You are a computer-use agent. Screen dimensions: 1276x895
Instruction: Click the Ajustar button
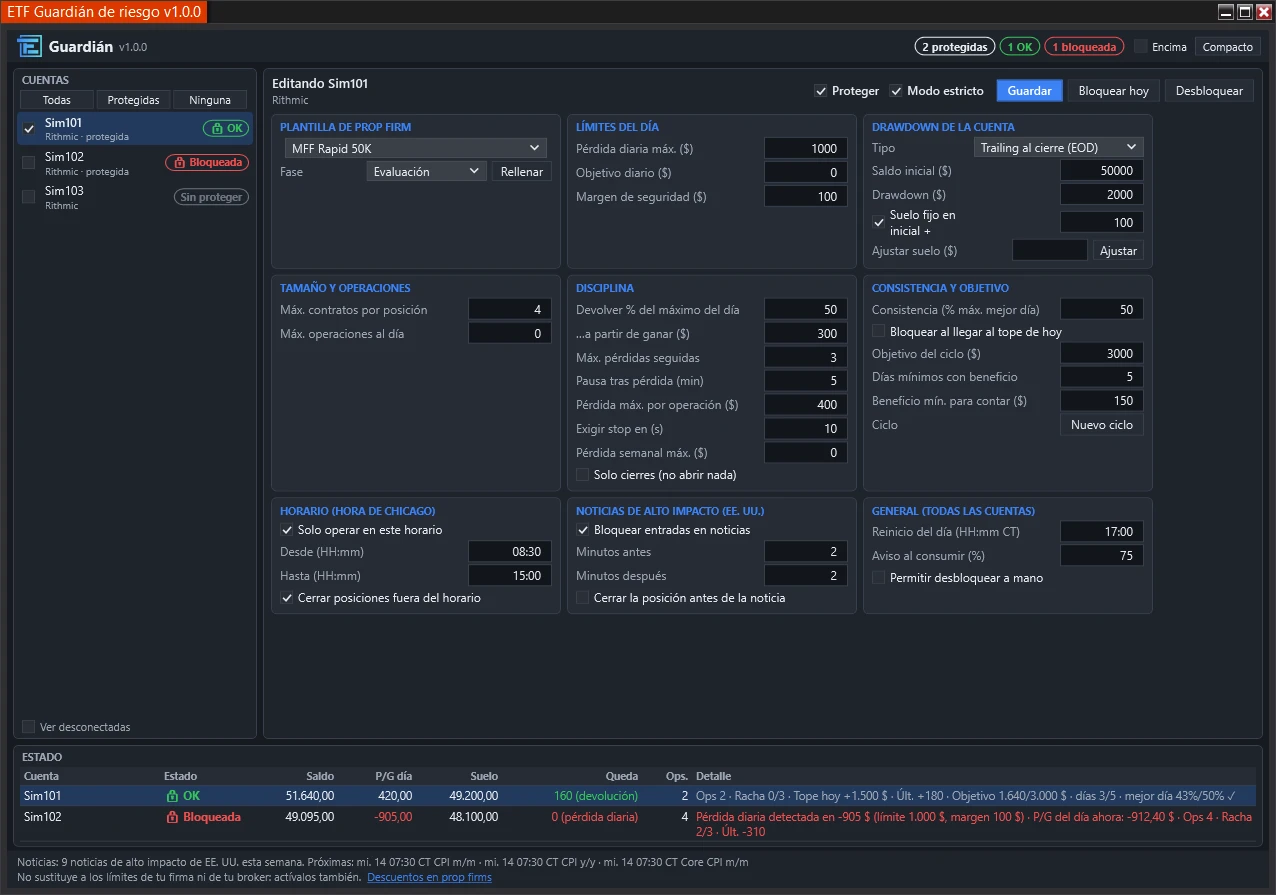click(1118, 251)
